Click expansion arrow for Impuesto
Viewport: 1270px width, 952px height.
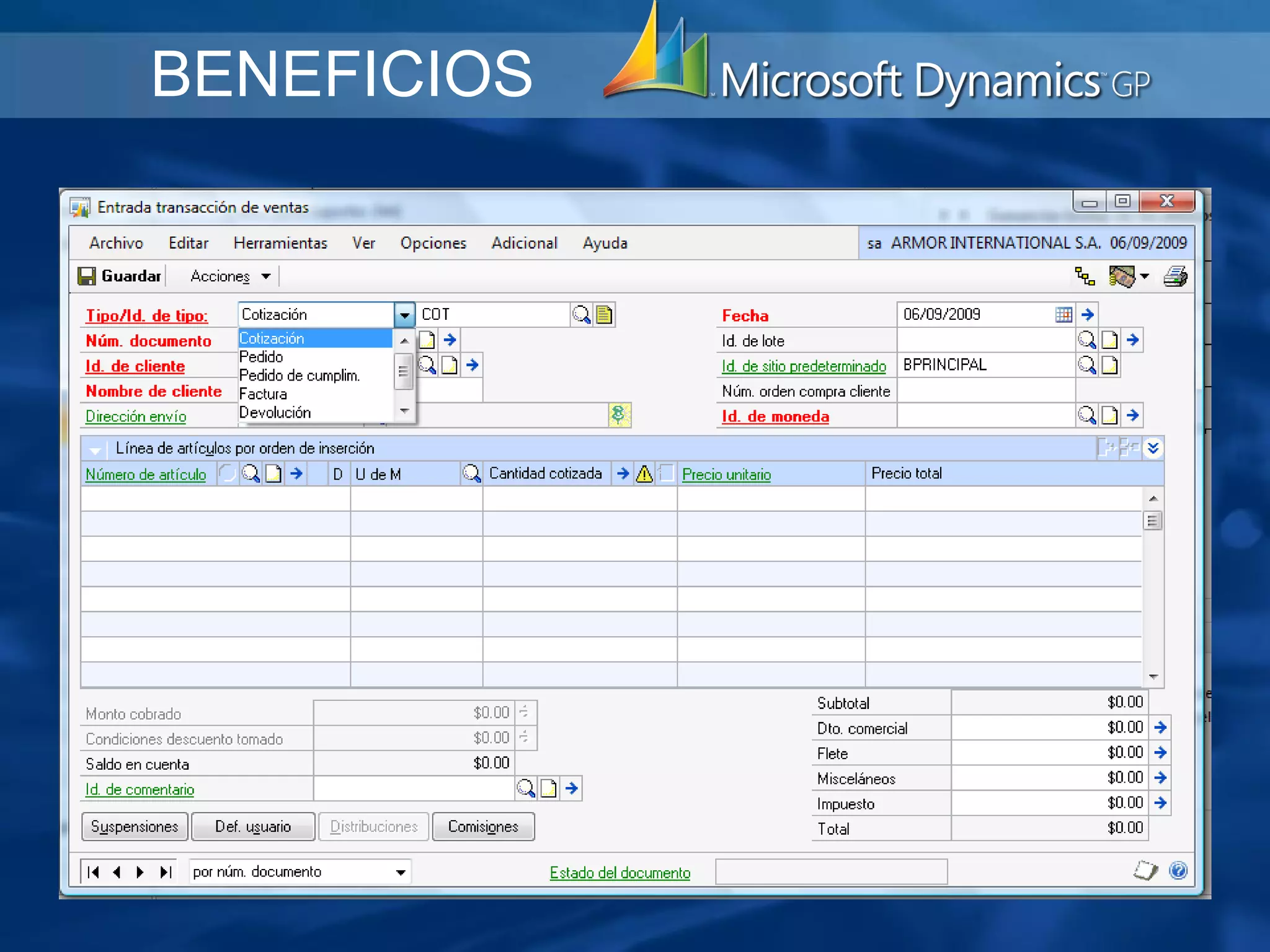point(1161,803)
